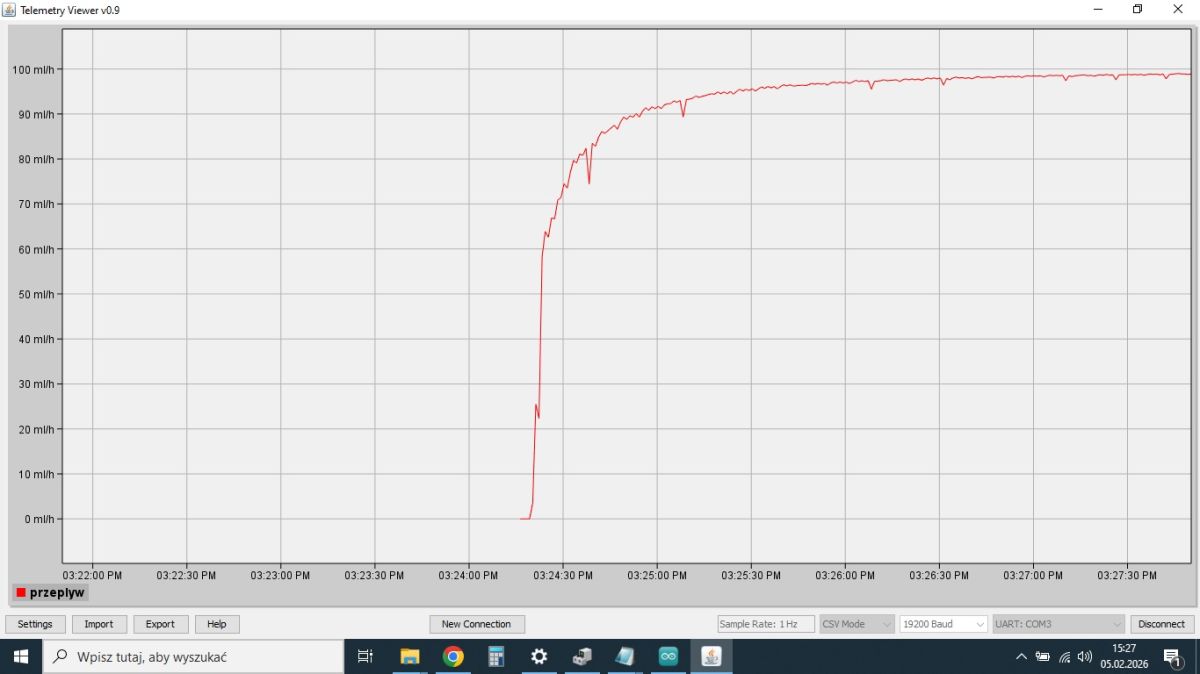
Task: Click the Import button
Action: coord(99,624)
